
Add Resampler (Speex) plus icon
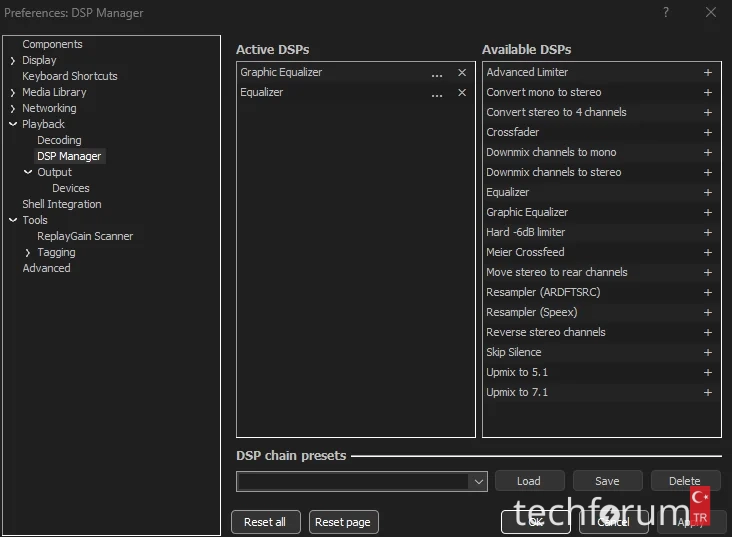point(708,312)
